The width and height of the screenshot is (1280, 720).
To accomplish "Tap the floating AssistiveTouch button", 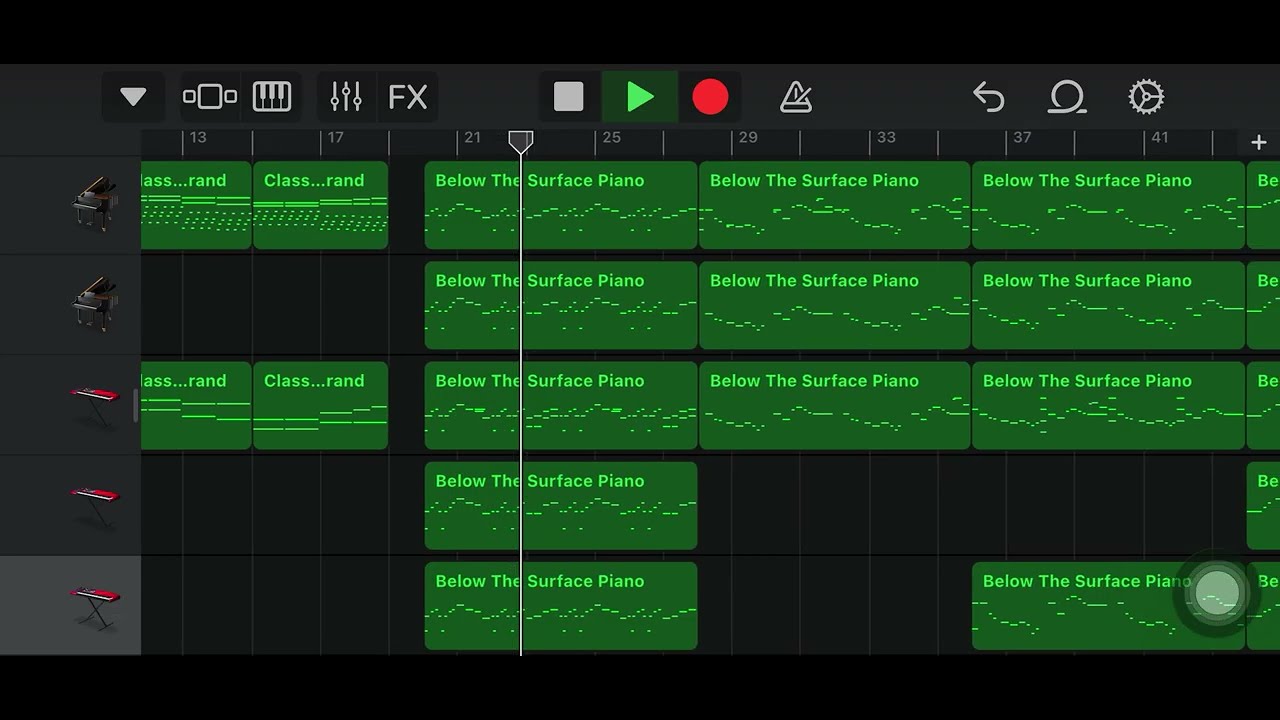I will (x=1217, y=594).
